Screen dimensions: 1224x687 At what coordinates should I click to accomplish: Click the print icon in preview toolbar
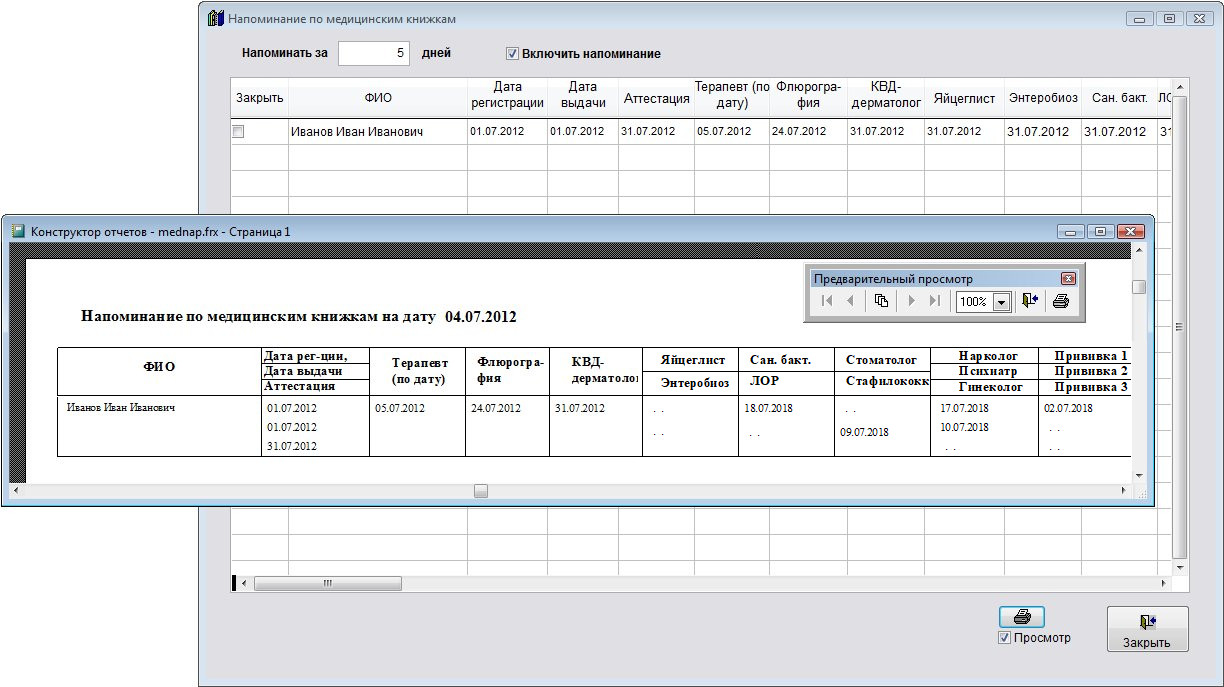(x=1061, y=301)
